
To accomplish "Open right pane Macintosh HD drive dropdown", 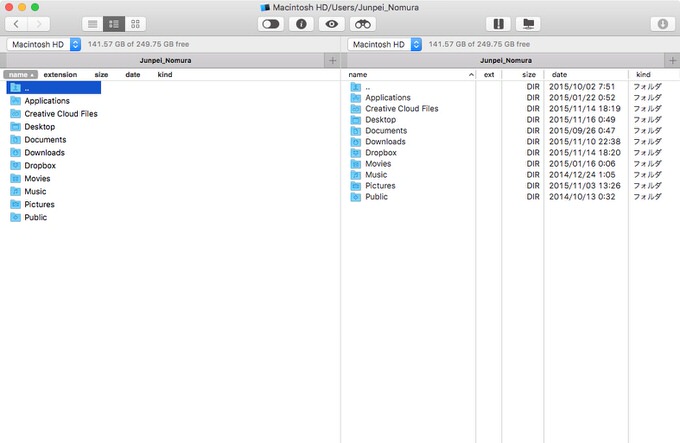I will 385,45.
